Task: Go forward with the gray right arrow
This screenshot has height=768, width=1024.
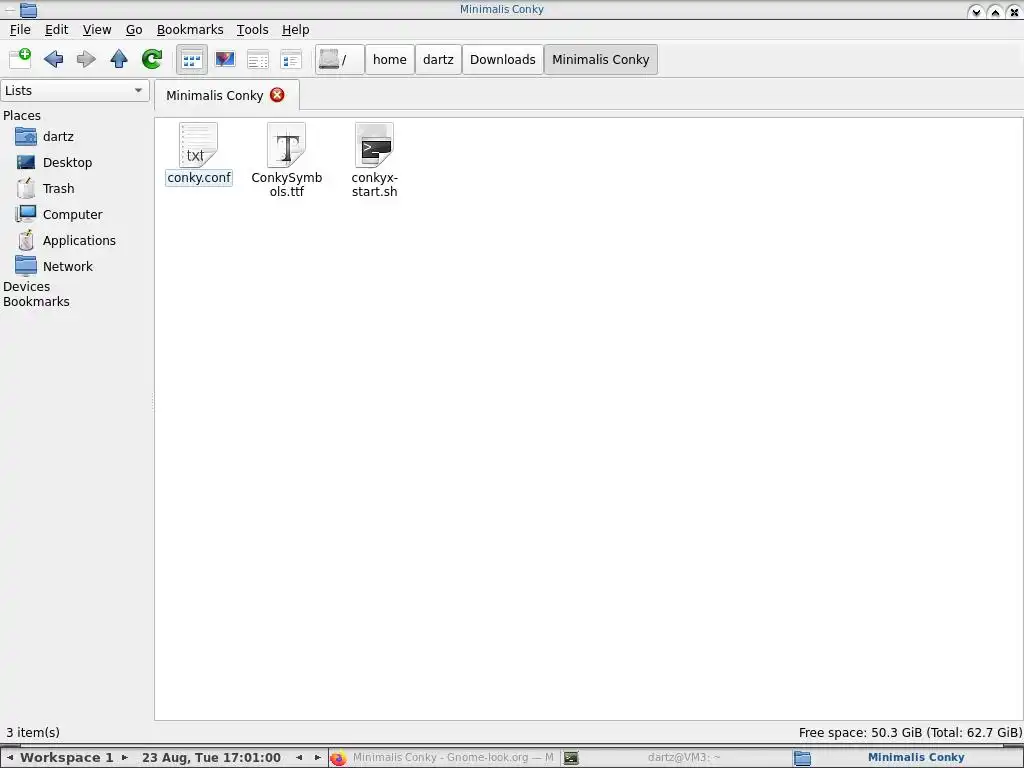Action: [x=86, y=59]
